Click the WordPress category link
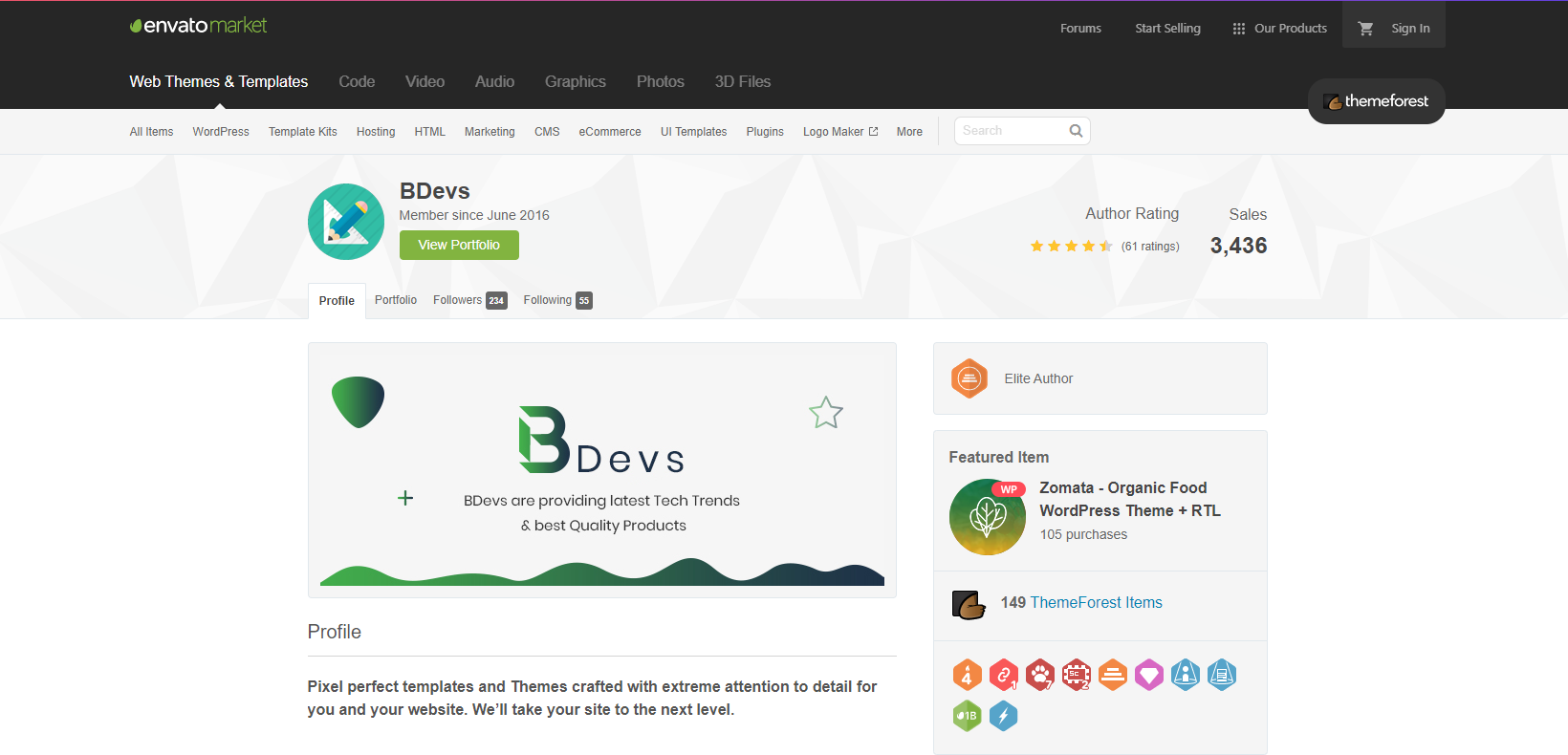The image size is (1568, 755). pos(221,132)
